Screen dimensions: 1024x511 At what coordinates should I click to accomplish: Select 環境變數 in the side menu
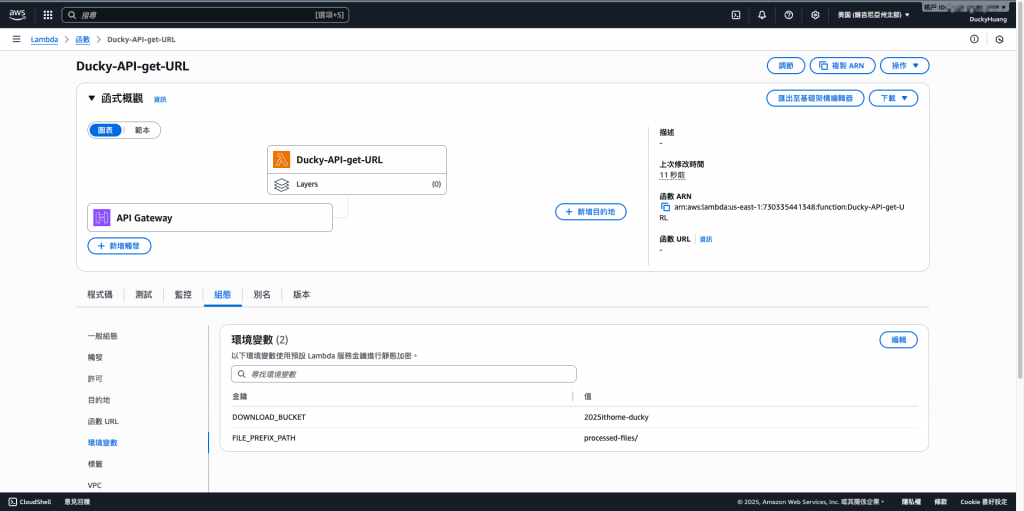click(103, 442)
